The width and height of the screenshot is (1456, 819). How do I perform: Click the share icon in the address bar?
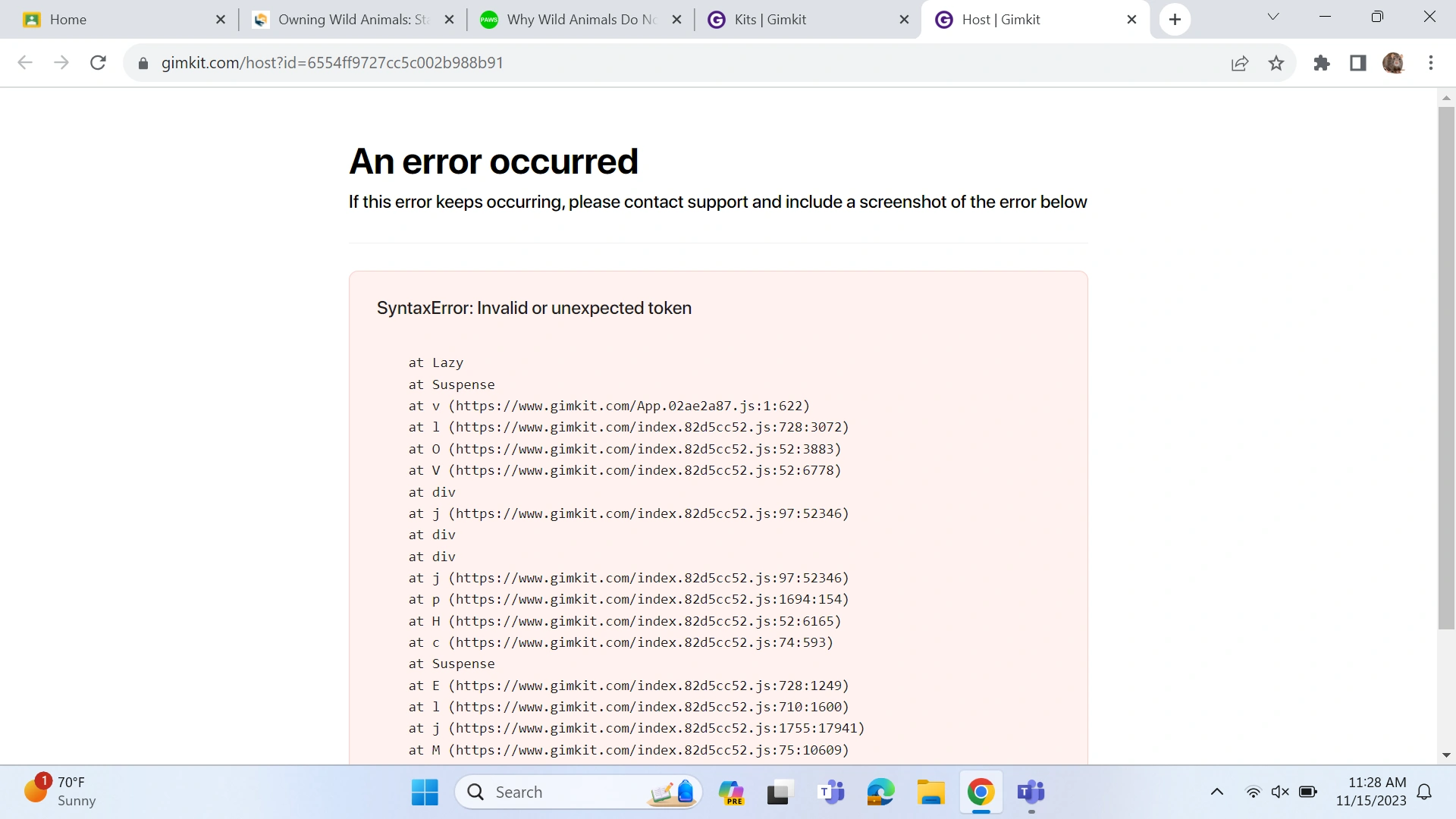(1240, 63)
